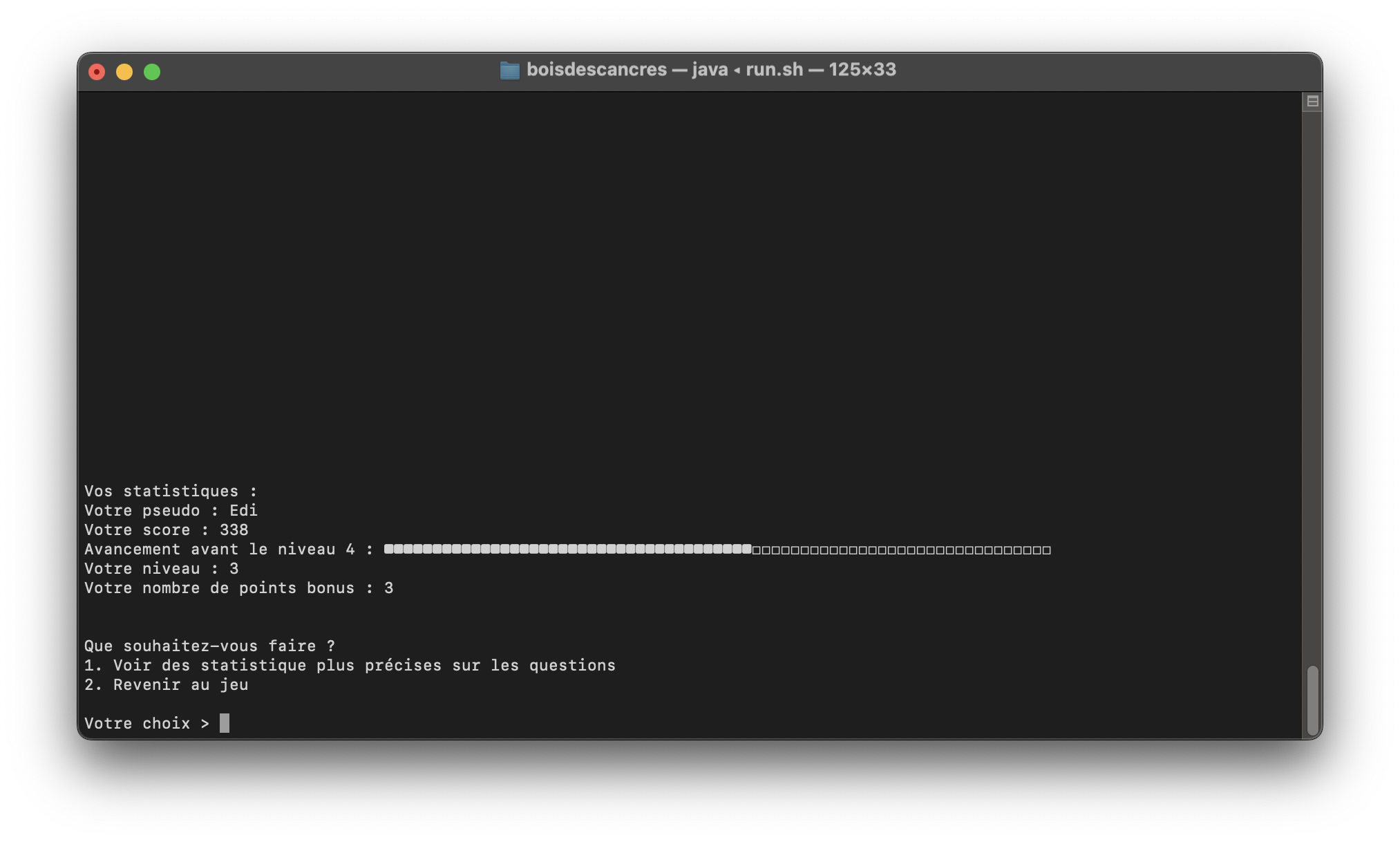1400x842 pixels.
Task: Click the 'Votre pseudo : Edi' line
Action: pyautogui.click(x=171, y=510)
